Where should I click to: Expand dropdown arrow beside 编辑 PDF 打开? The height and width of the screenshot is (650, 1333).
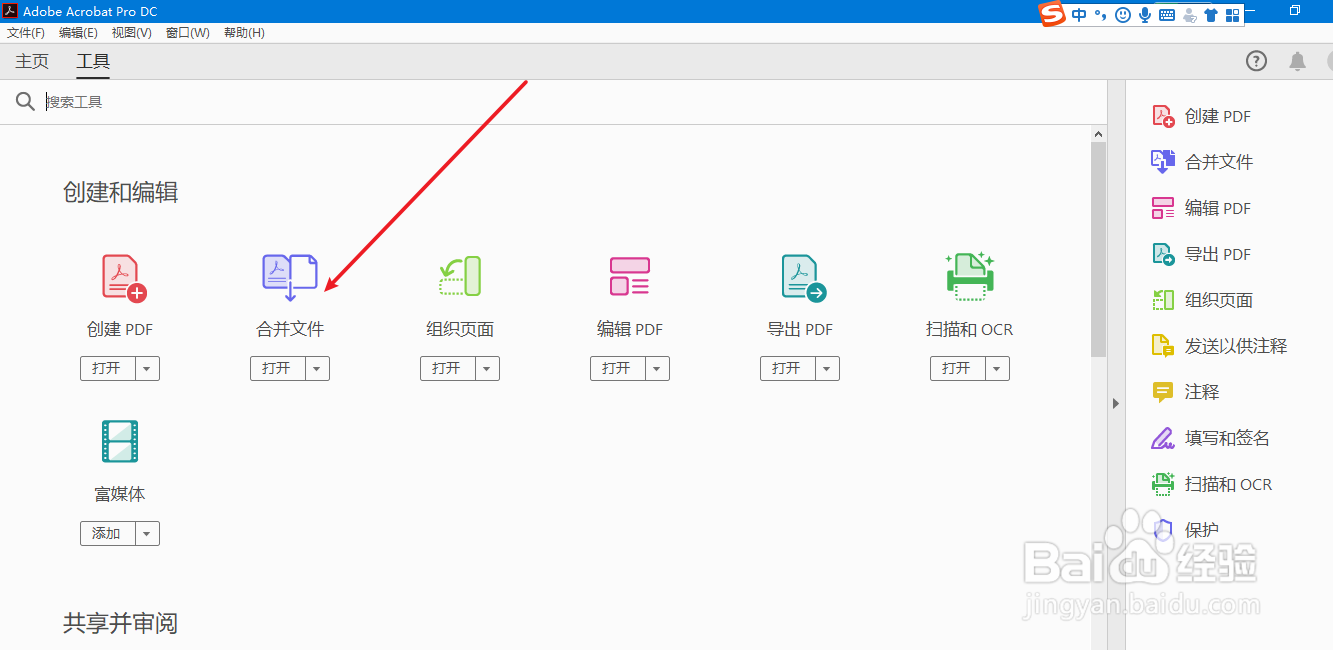coord(657,368)
